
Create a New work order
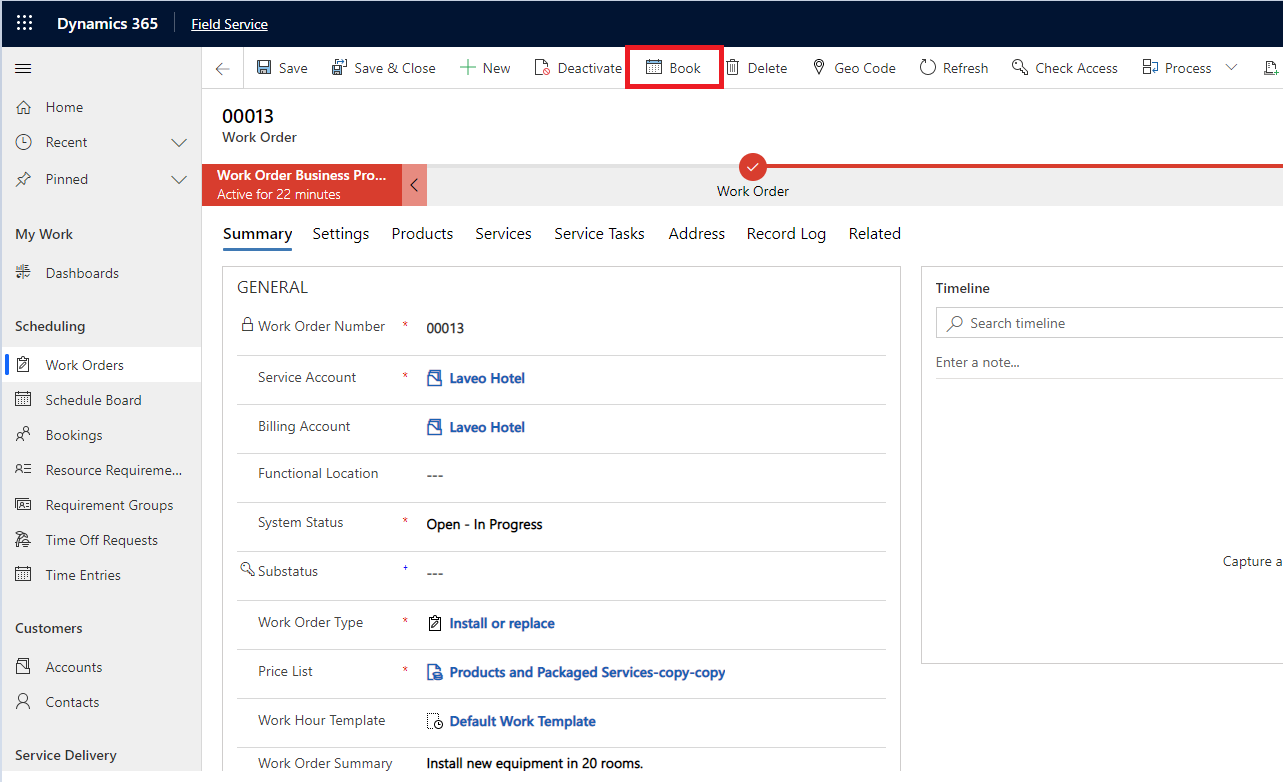point(485,68)
